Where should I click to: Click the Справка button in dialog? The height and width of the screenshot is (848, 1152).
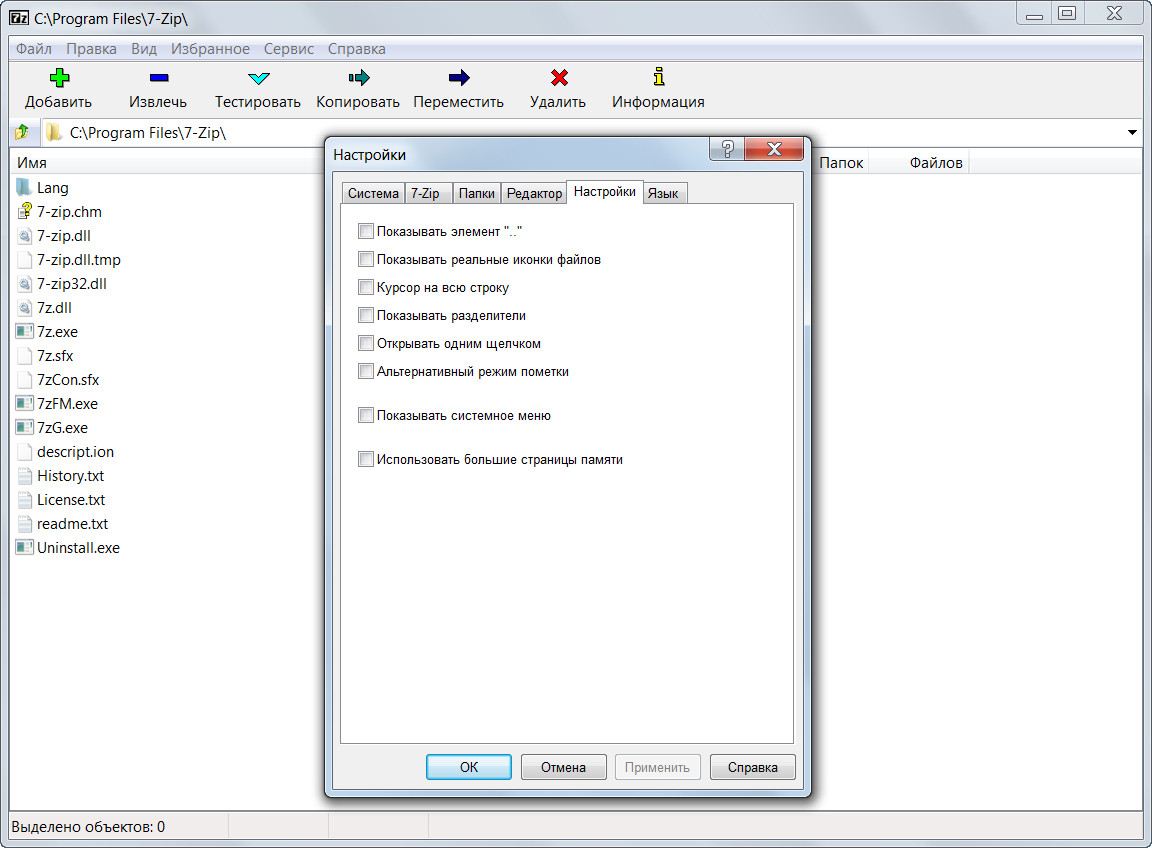pyautogui.click(x=752, y=767)
